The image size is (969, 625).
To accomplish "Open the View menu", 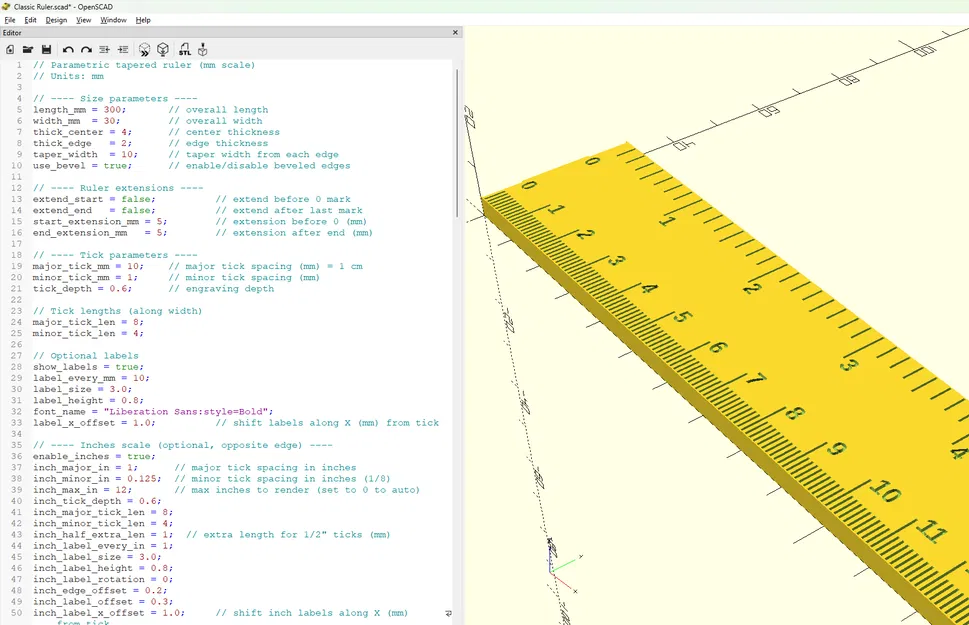I will click(x=83, y=20).
